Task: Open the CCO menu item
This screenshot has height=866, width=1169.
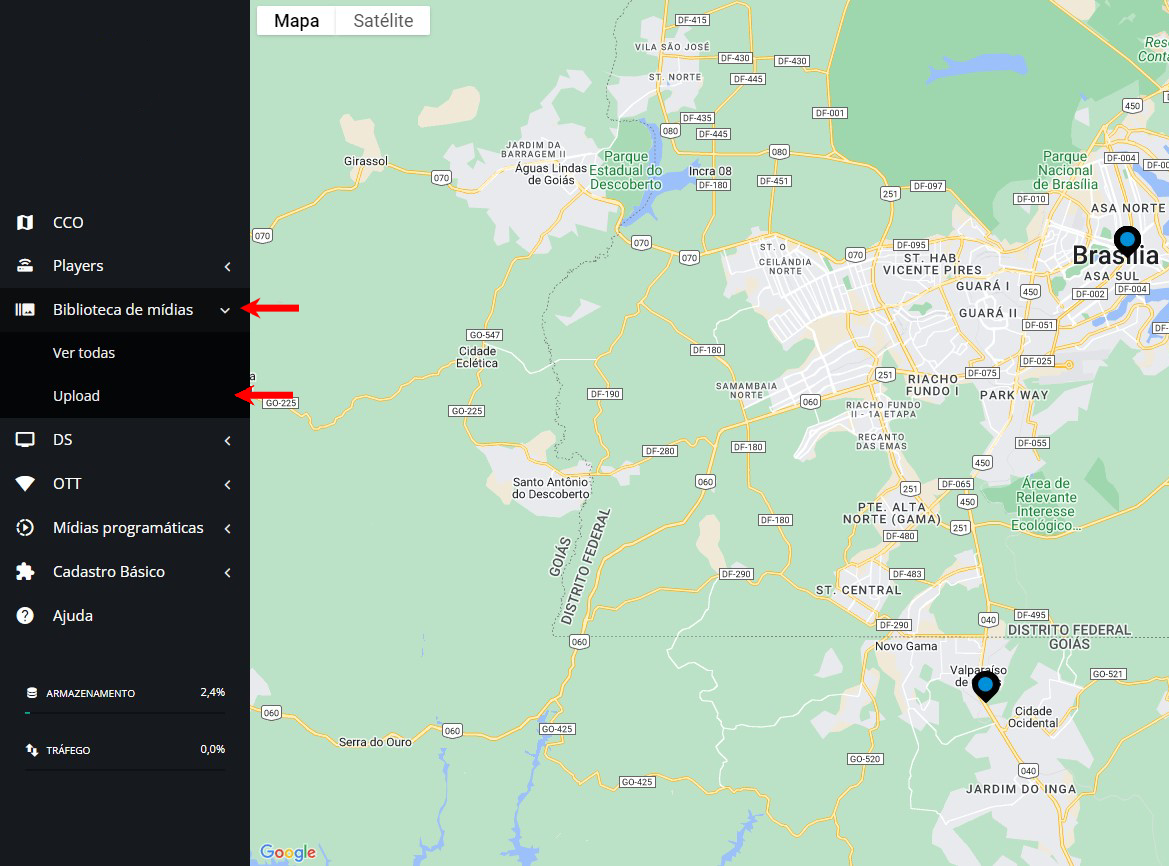Action: 125,222
